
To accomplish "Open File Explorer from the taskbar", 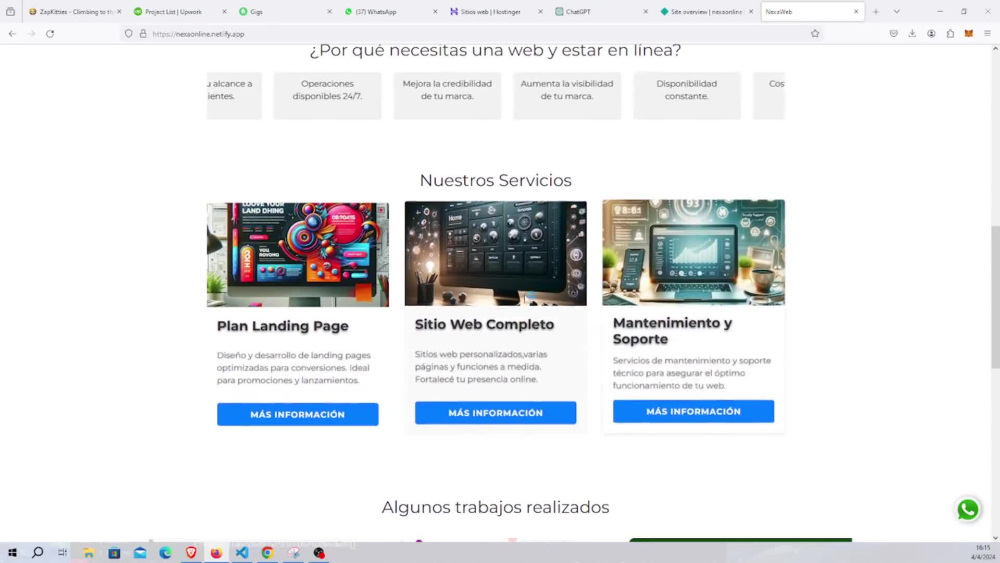I will [x=89, y=553].
